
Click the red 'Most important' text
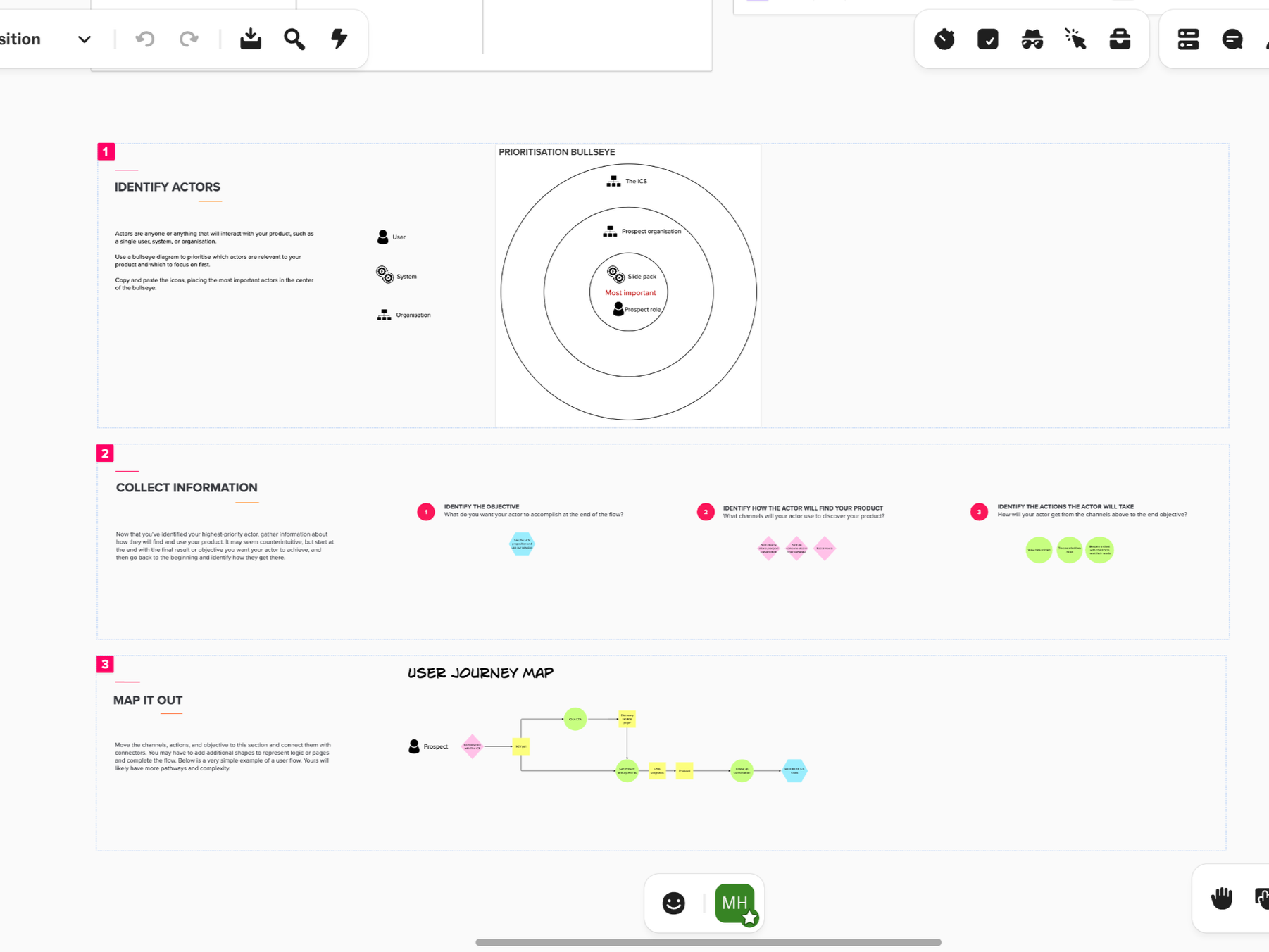(x=630, y=293)
